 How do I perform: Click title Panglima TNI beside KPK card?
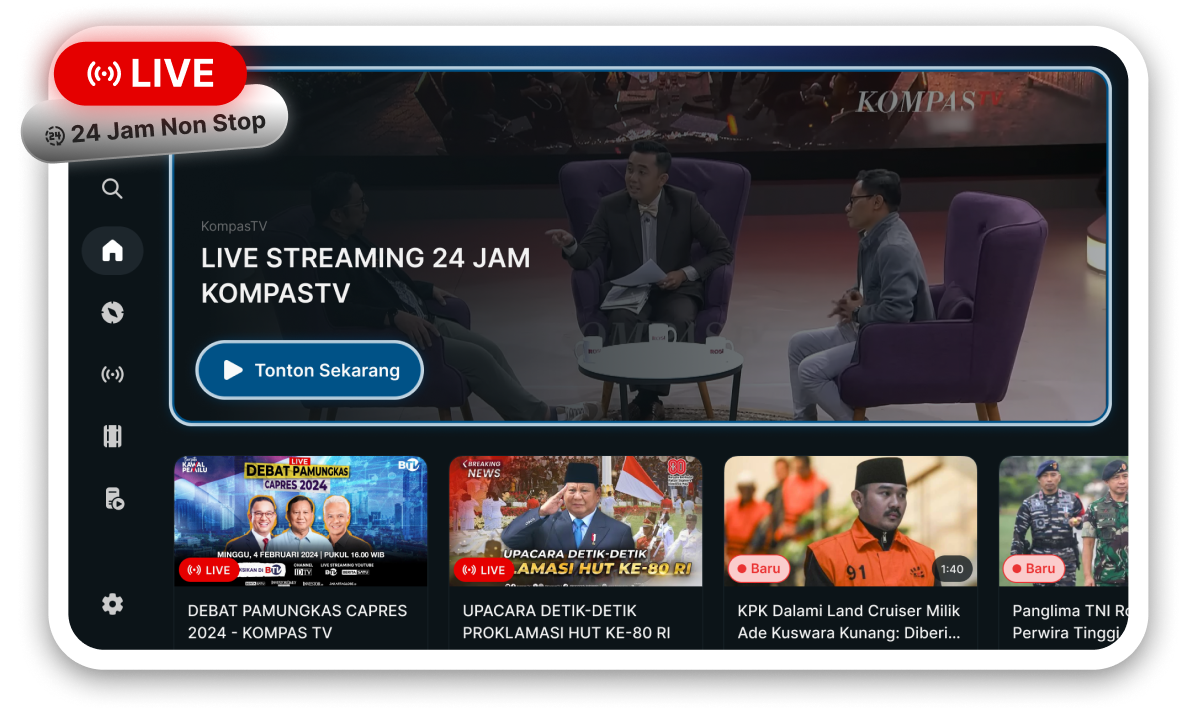coord(1070,621)
